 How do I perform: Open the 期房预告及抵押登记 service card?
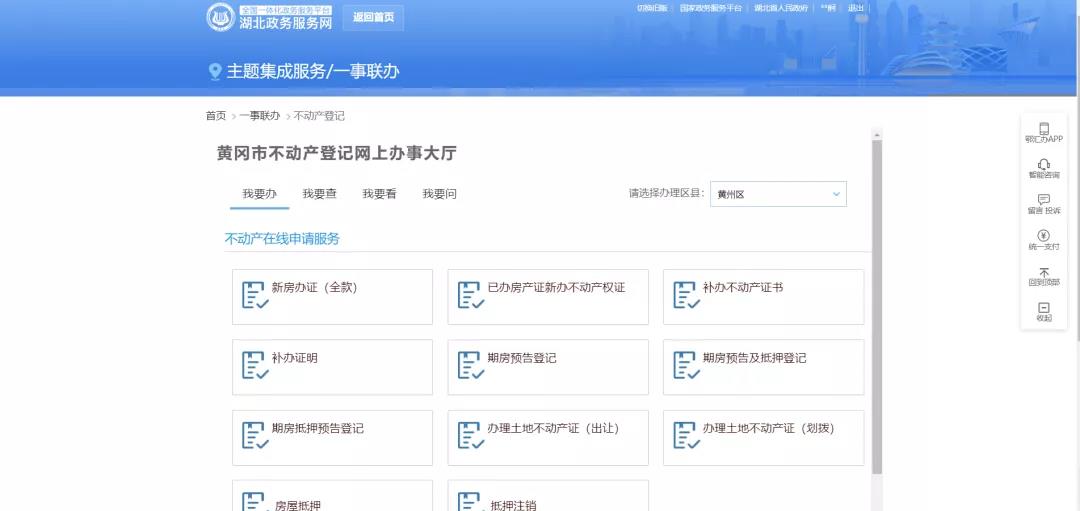(x=763, y=367)
